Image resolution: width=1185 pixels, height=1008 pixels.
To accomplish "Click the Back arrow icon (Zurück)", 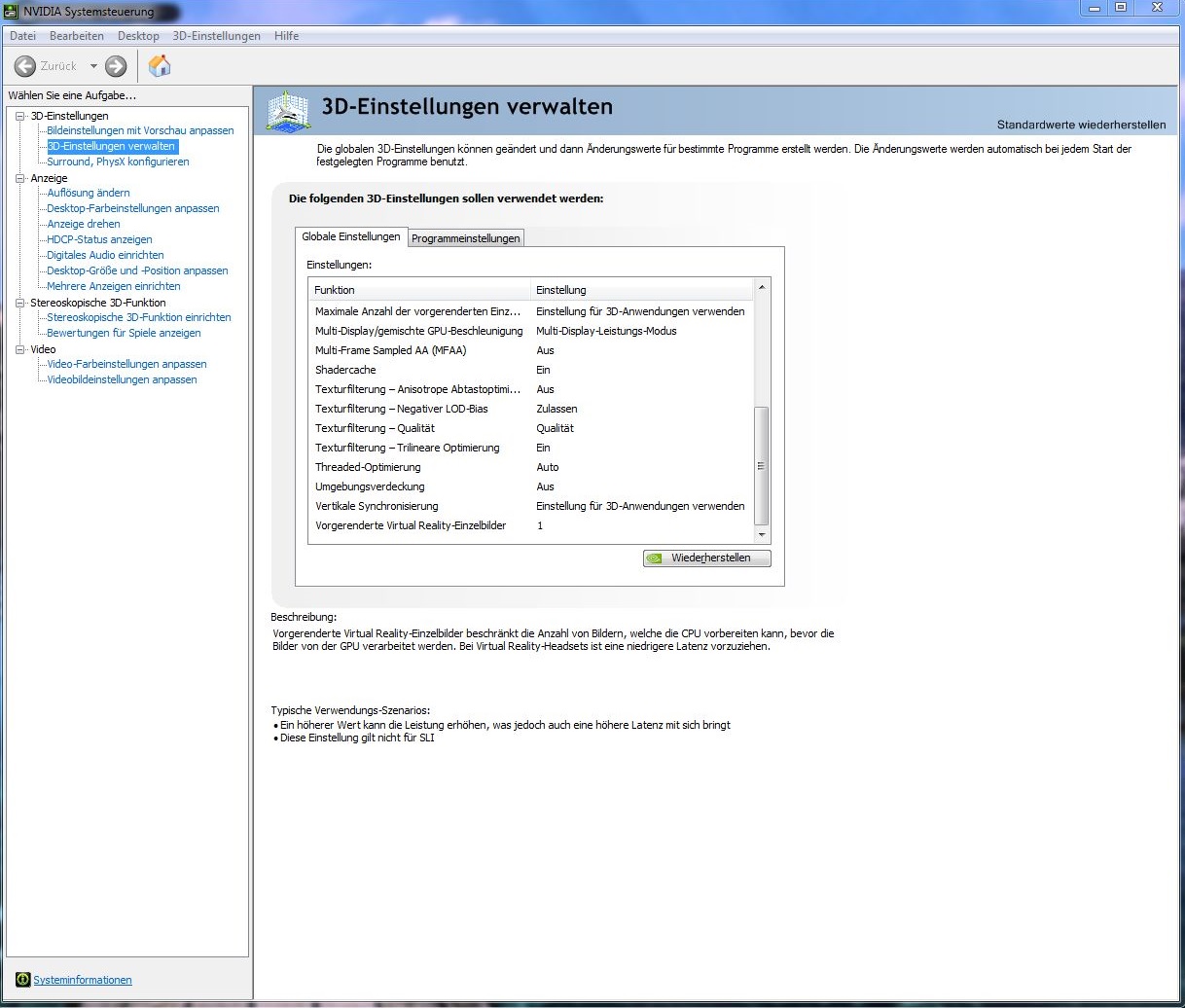I will click(25, 66).
